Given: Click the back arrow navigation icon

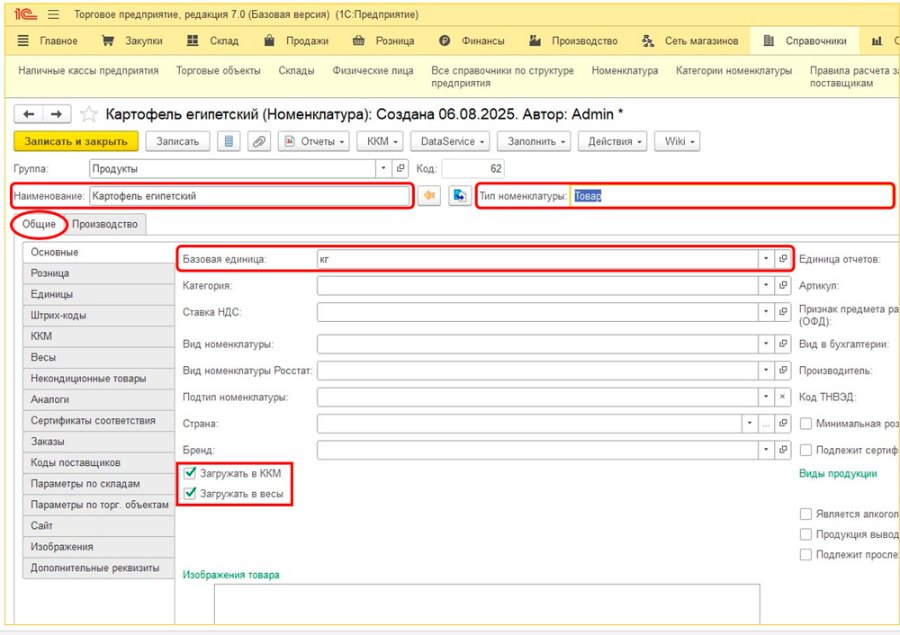Looking at the screenshot, I should tap(28, 114).
